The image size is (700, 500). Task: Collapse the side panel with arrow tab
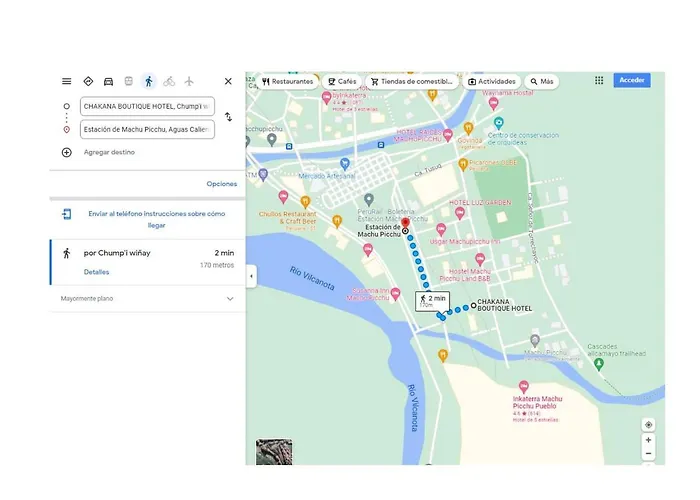click(x=251, y=276)
